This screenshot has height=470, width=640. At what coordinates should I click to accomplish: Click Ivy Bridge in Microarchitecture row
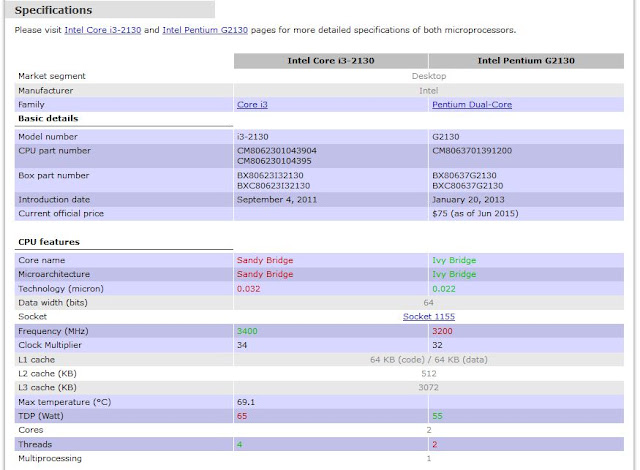pyautogui.click(x=454, y=274)
